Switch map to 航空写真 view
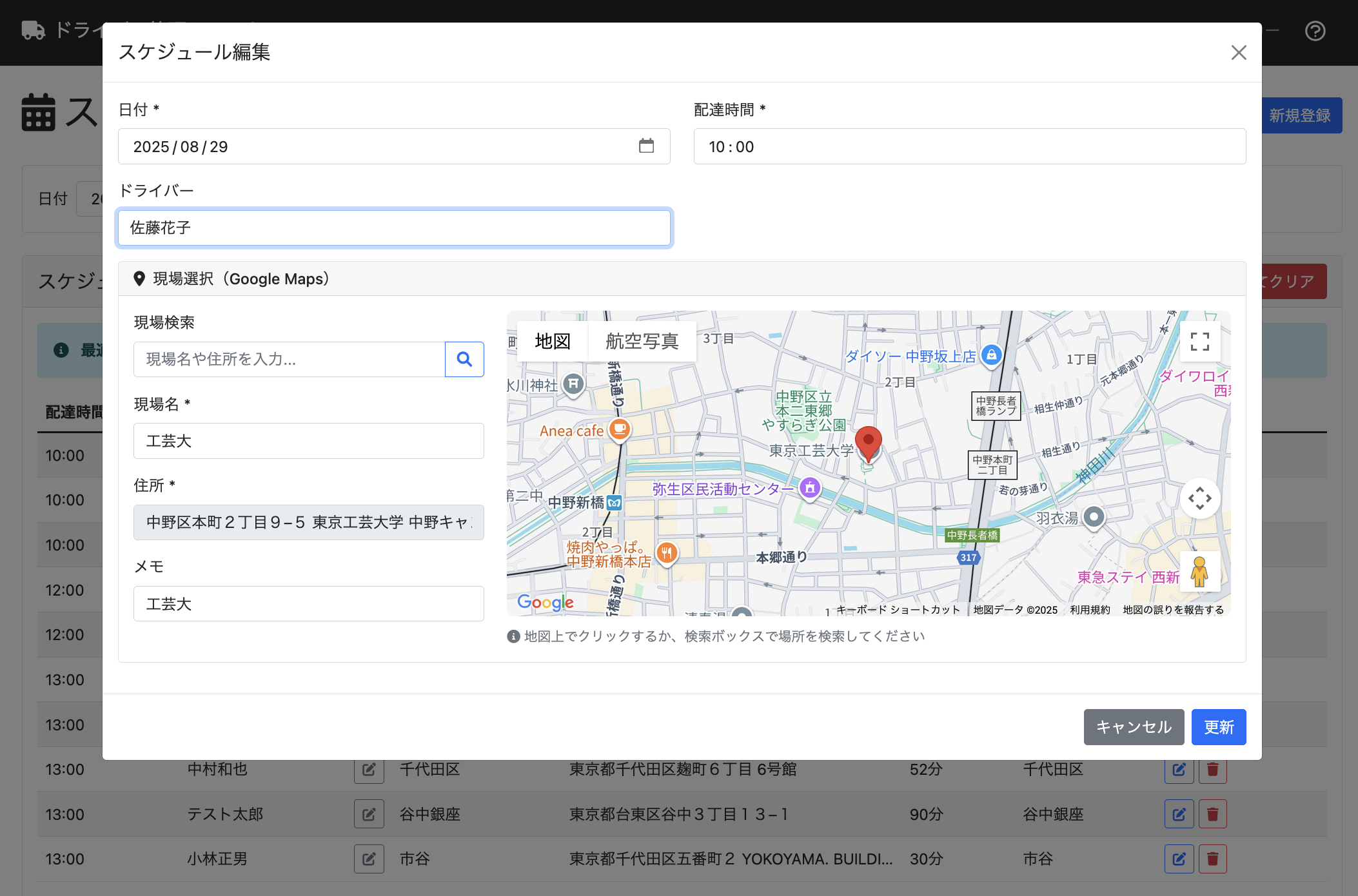Image resolution: width=1358 pixels, height=896 pixels. [642, 341]
